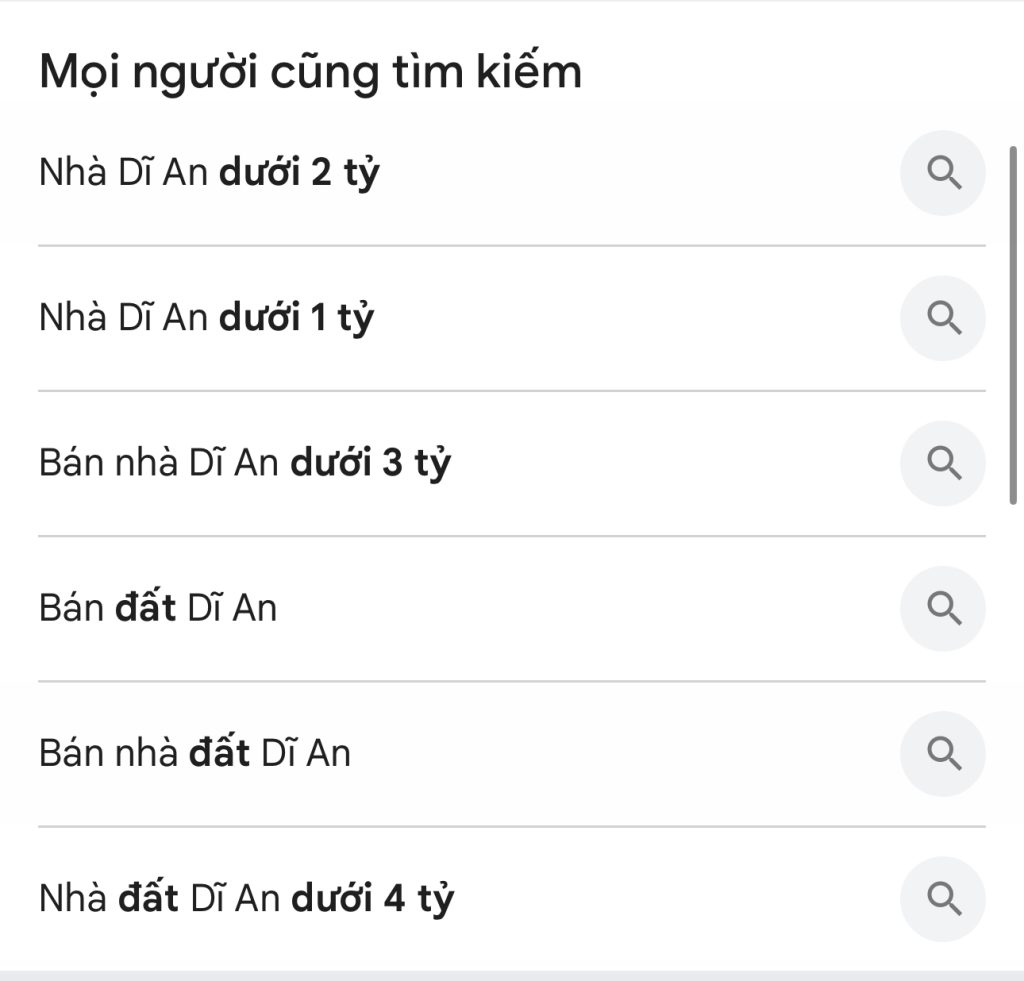Viewport: 1024px width, 981px height.
Task: Open the related search Bán đất Dĩ An
Action: pyautogui.click(x=158, y=608)
